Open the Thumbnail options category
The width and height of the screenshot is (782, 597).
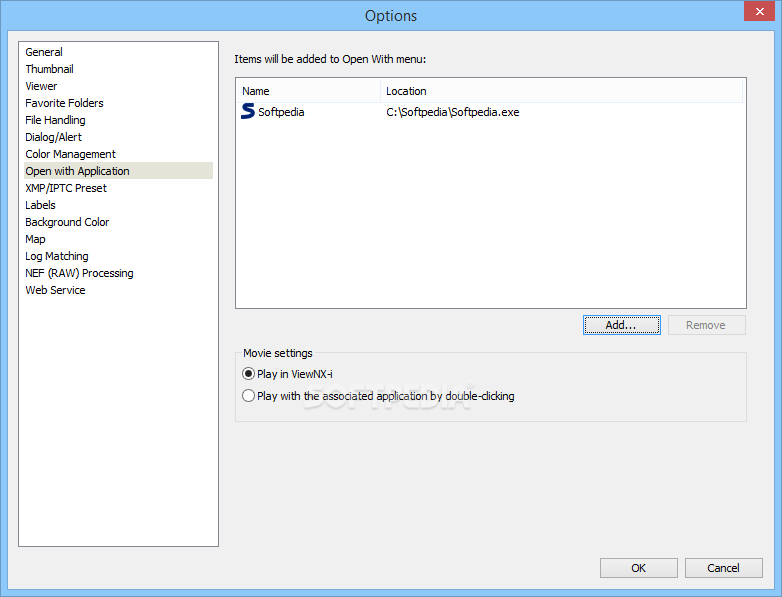49,69
